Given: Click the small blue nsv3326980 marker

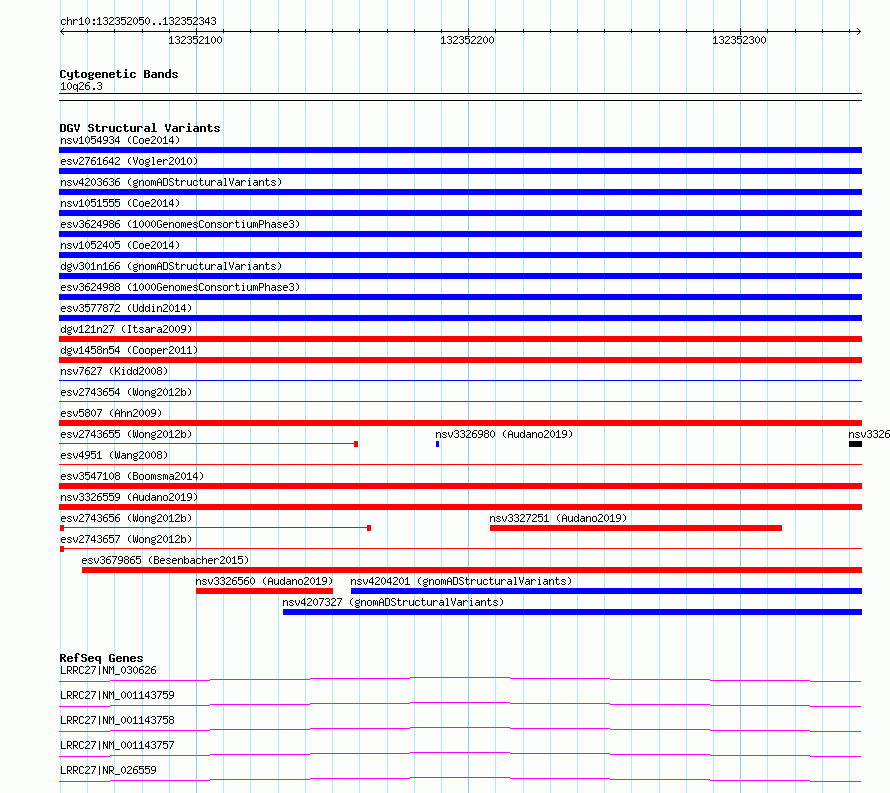Looking at the screenshot, I should coord(438,444).
